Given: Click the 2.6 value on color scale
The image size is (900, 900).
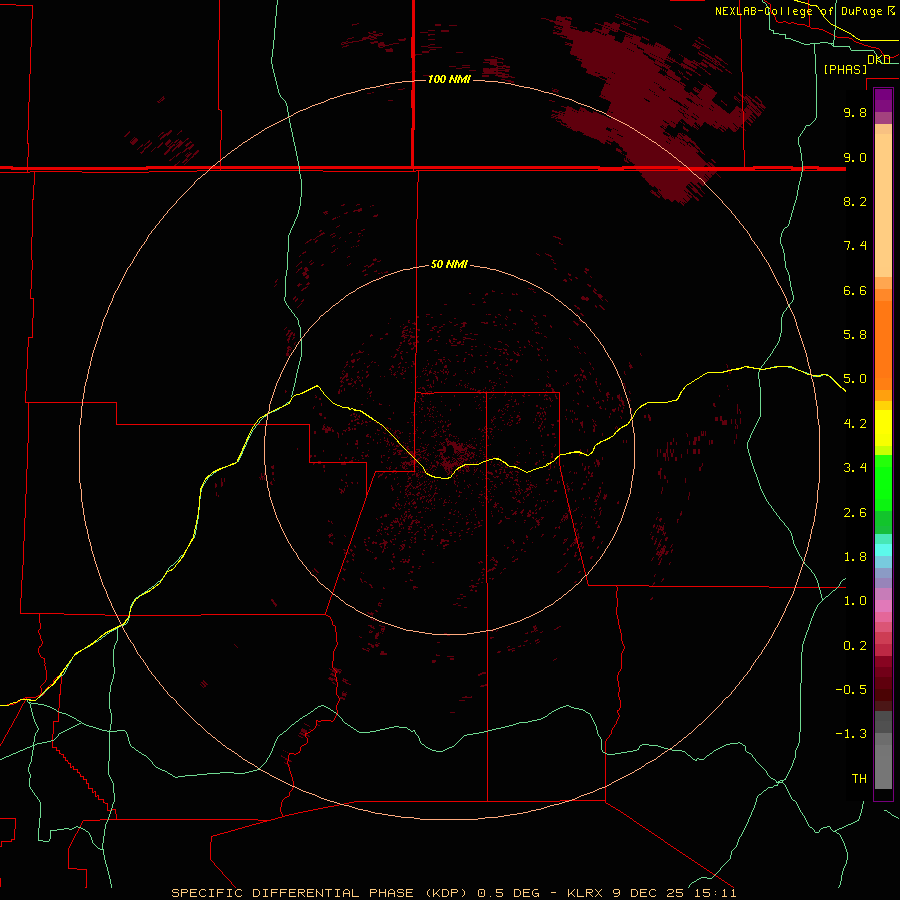Looking at the screenshot, I should [x=855, y=513].
